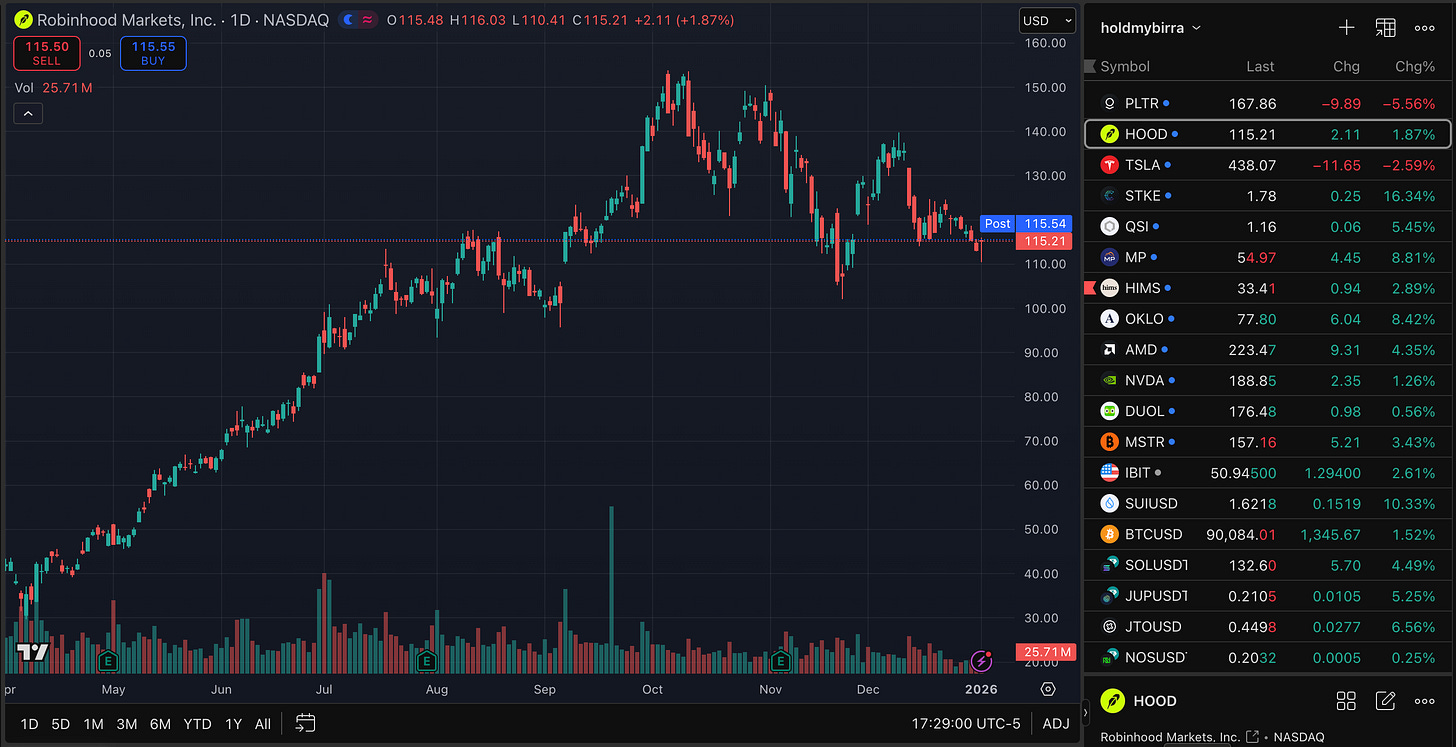Open chart settings gear below price axis
1456x747 pixels.
[1048, 689]
